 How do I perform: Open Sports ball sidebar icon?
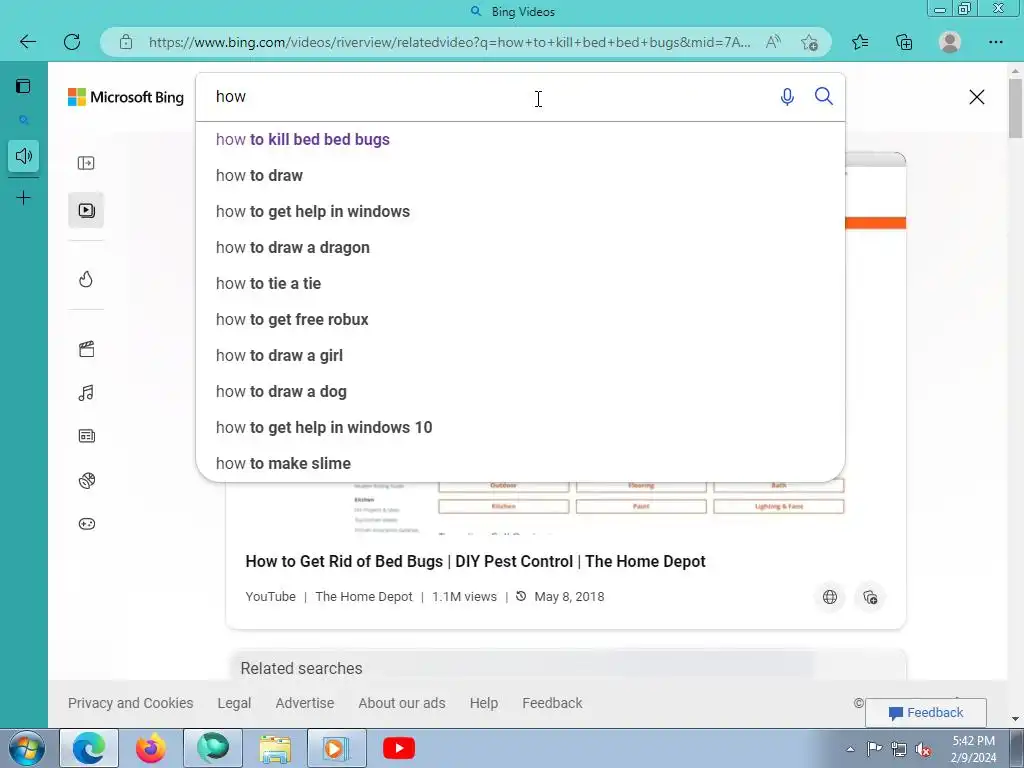coord(86,481)
